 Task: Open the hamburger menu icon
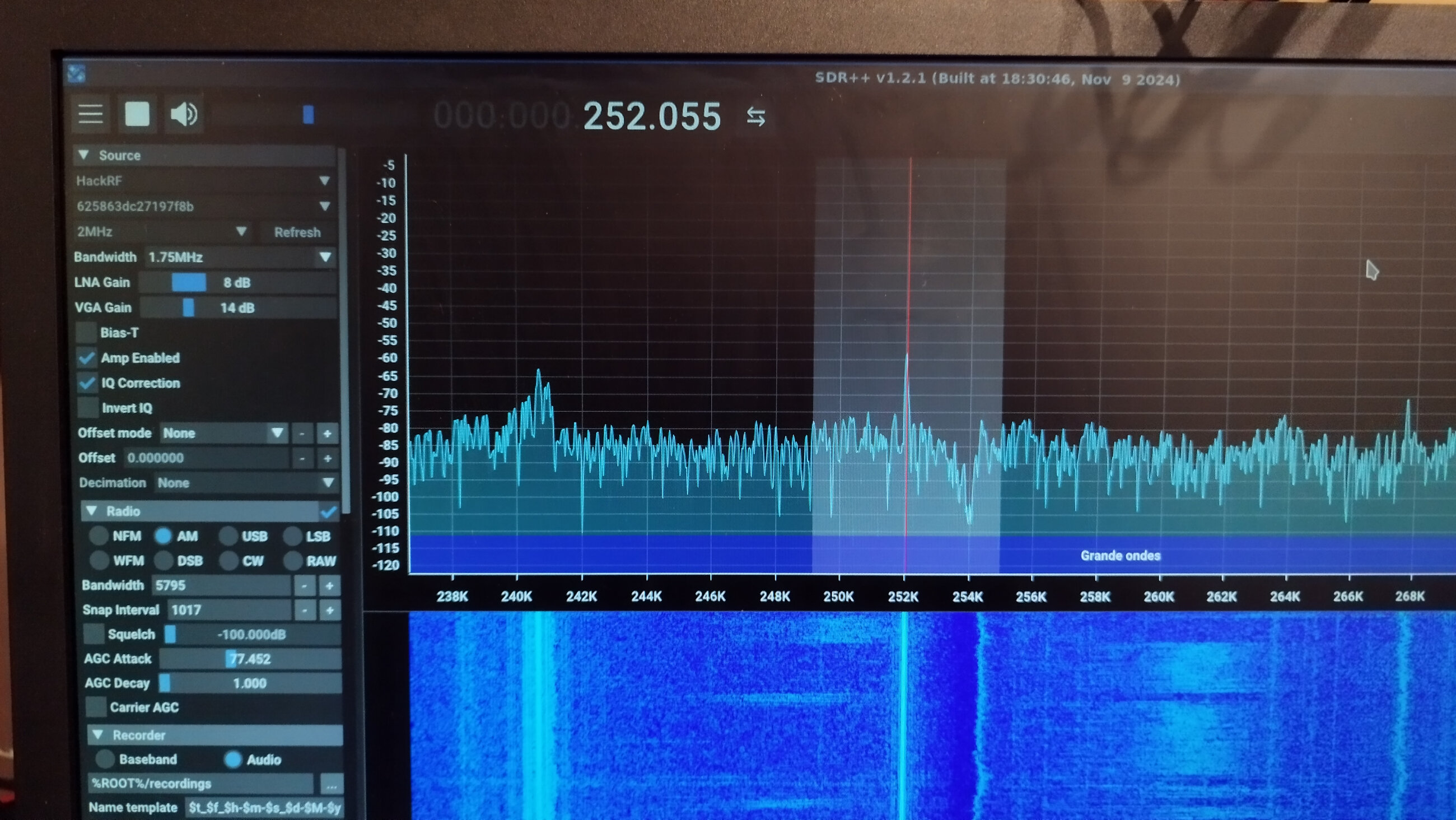[x=90, y=114]
